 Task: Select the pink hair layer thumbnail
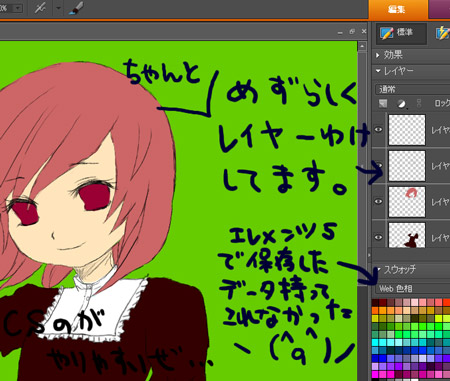tap(407, 202)
